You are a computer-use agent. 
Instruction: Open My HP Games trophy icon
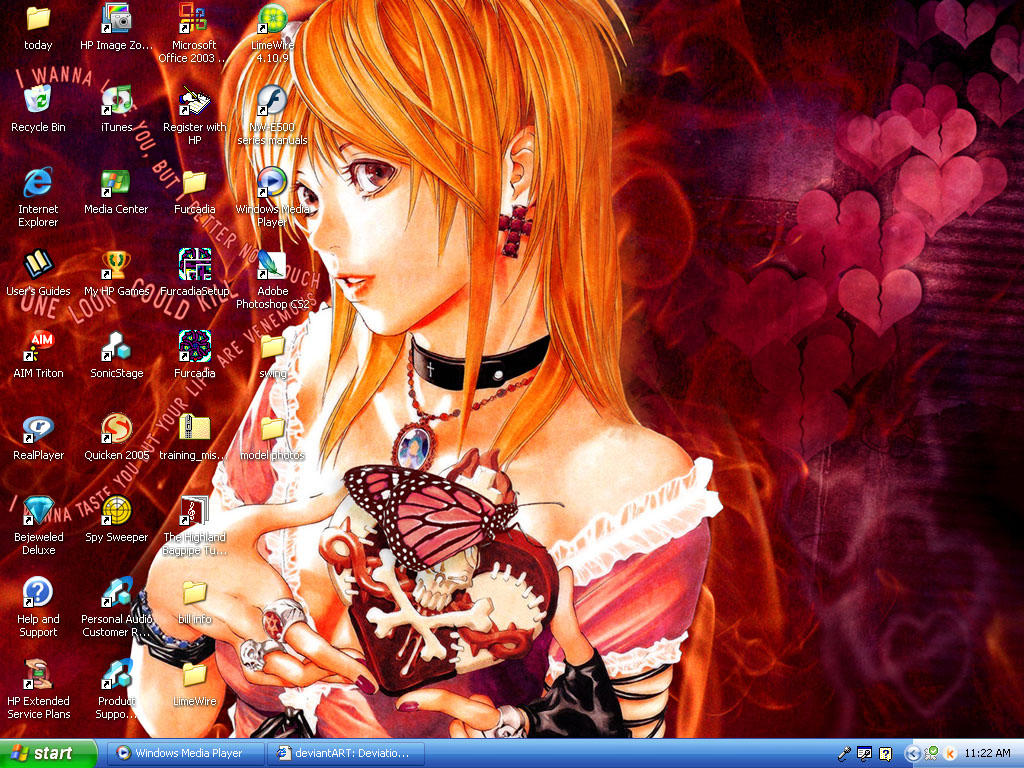pos(116,264)
